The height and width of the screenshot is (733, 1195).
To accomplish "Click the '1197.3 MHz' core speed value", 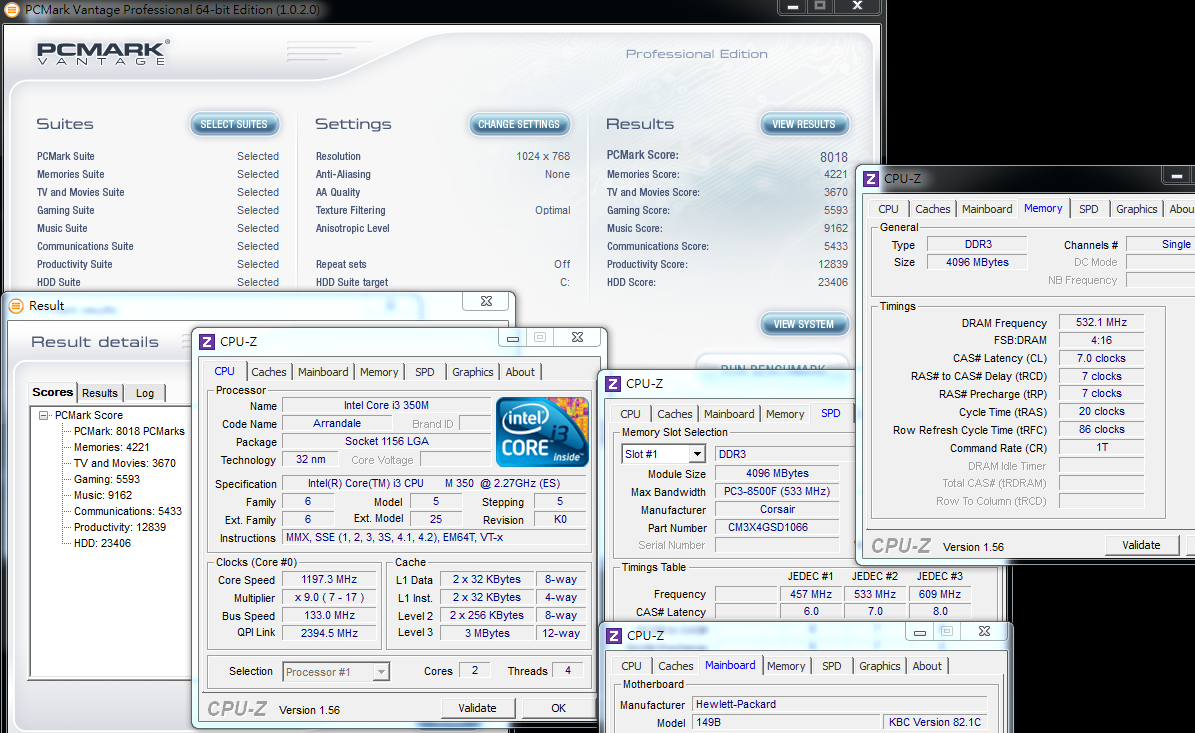I will pos(329,579).
